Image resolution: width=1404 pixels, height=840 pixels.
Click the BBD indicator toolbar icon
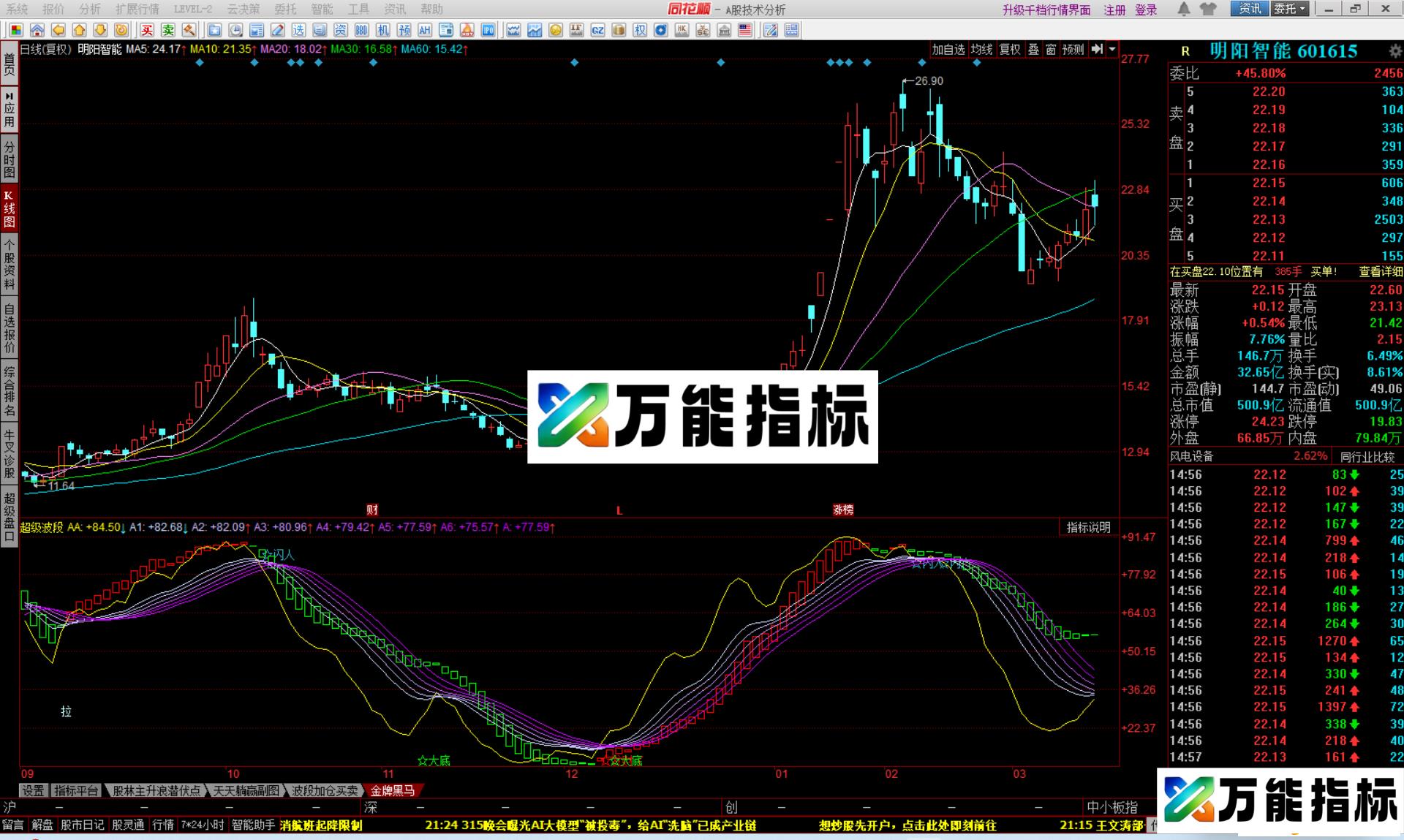tap(361, 30)
